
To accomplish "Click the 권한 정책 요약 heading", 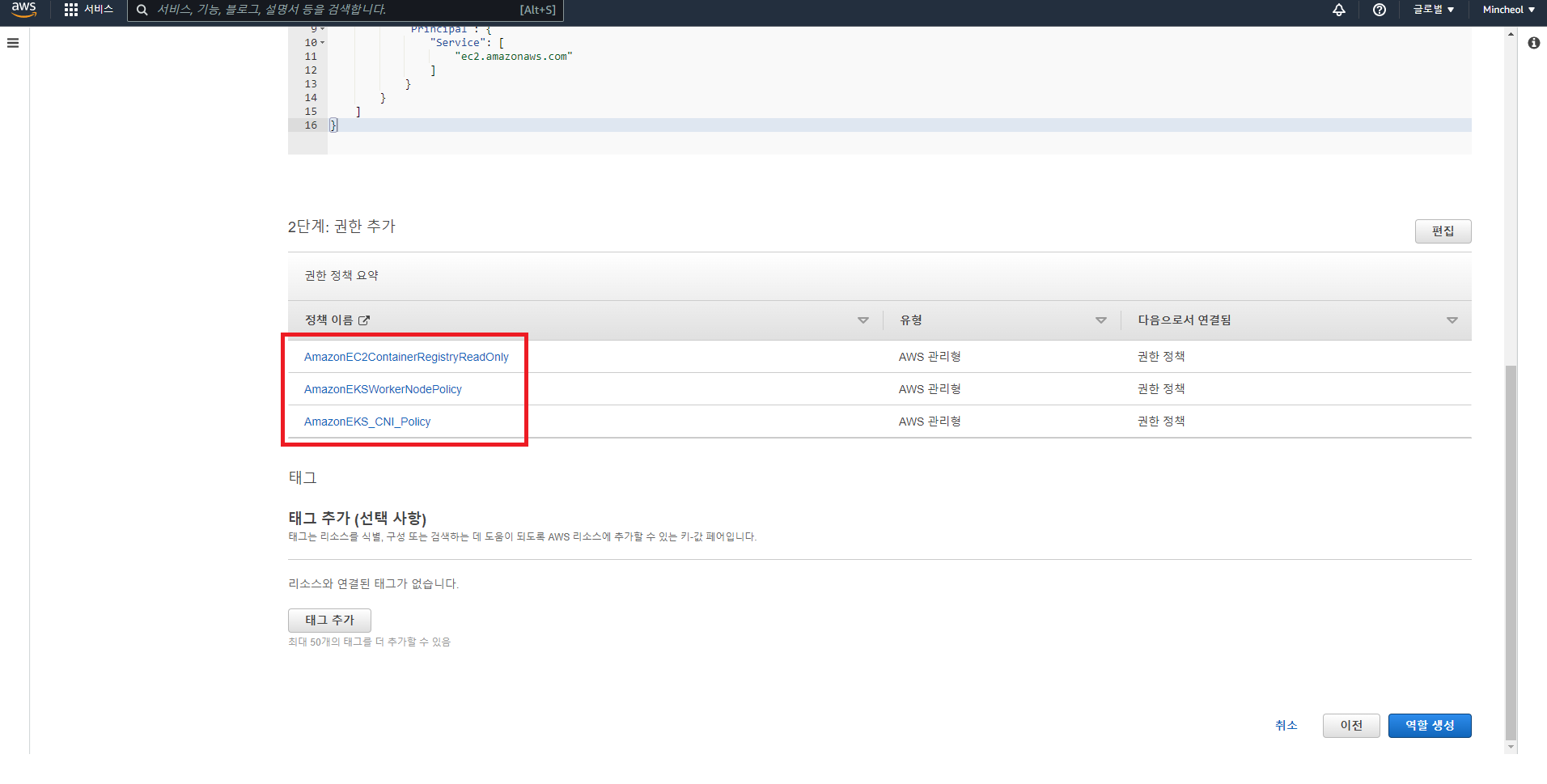I will (341, 276).
